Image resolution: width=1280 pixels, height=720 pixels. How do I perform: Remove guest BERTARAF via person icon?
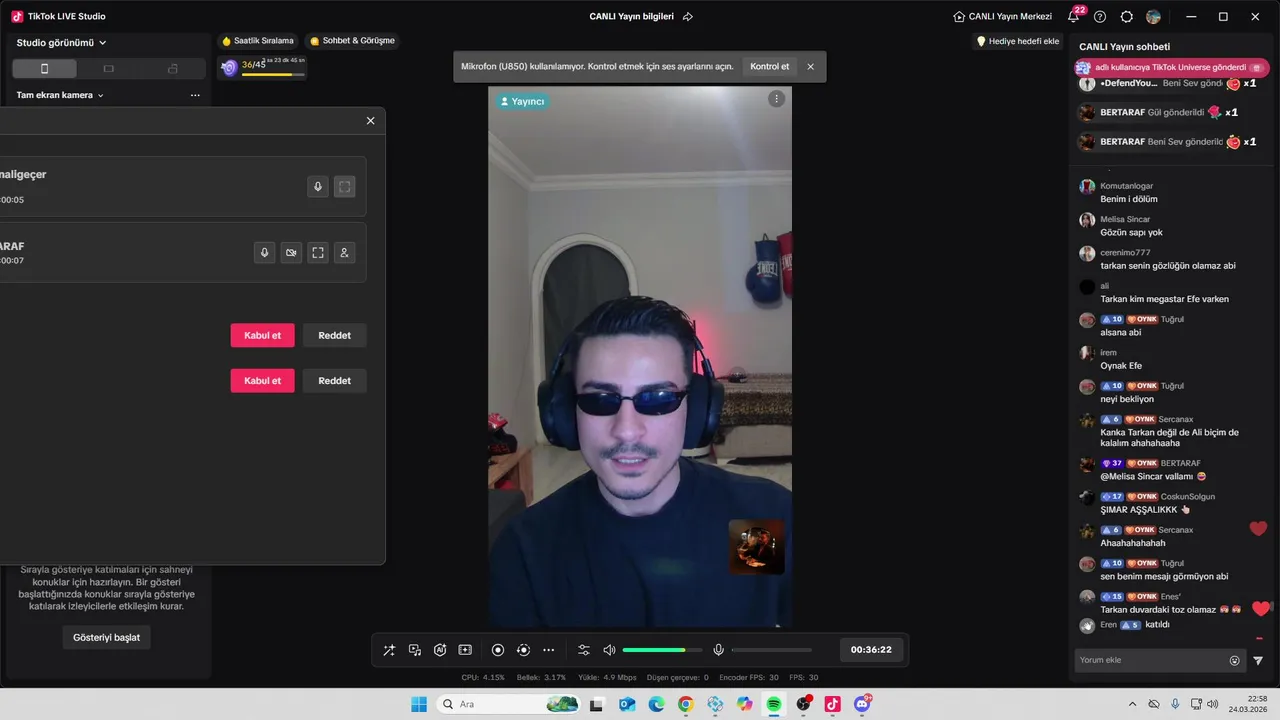pyautogui.click(x=345, y=253)
